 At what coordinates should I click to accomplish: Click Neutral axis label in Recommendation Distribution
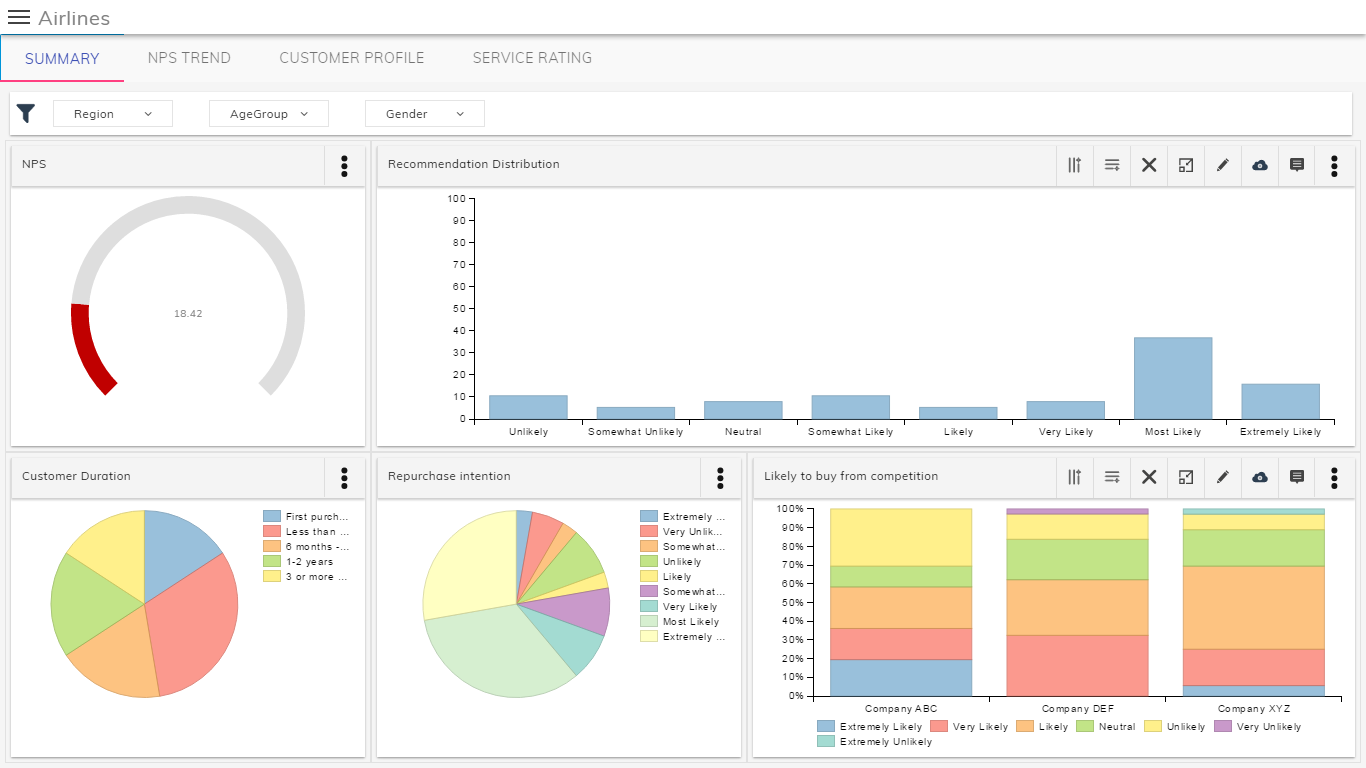743,432
